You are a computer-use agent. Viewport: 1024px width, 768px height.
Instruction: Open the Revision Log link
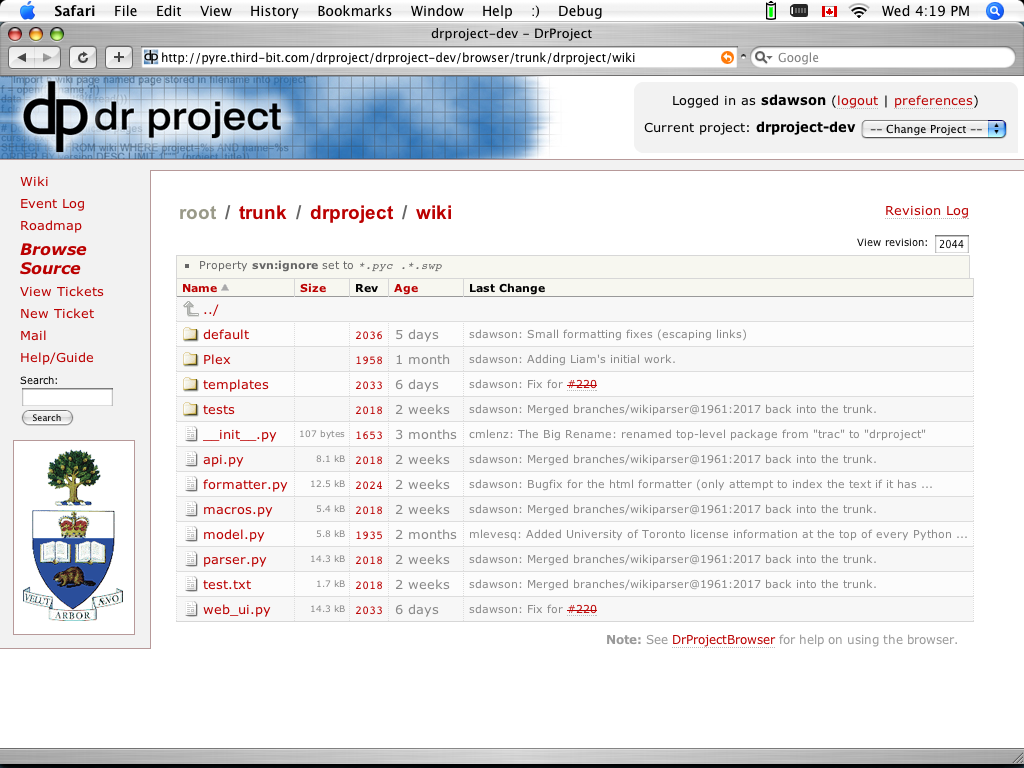tap(926, 210)
